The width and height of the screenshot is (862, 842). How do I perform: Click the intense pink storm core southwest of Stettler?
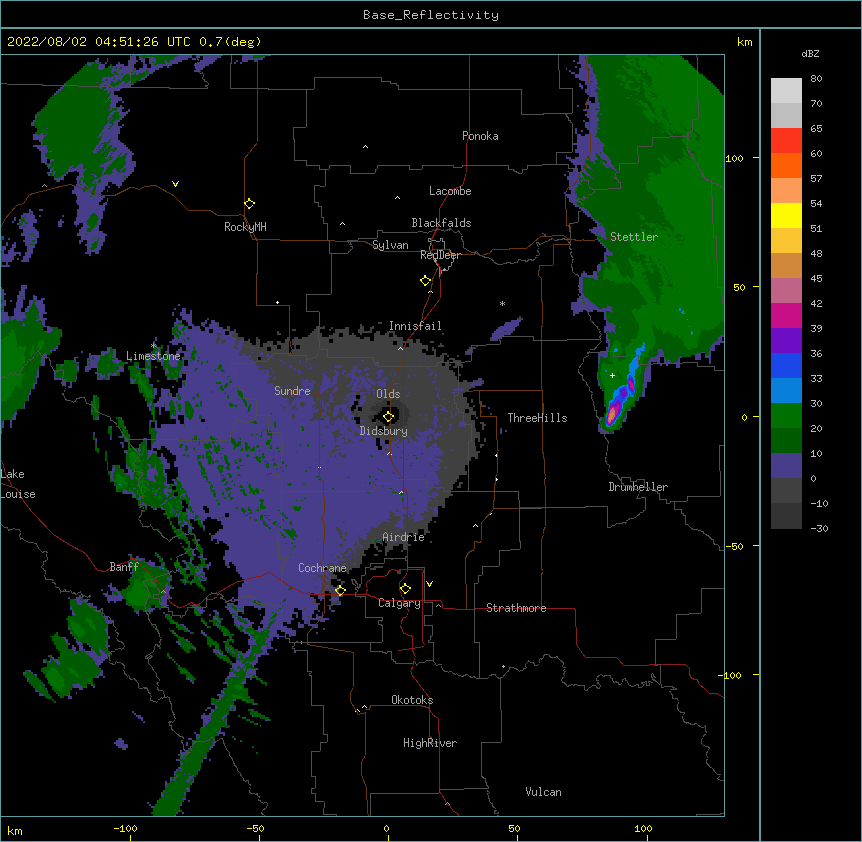coord(611,416)
